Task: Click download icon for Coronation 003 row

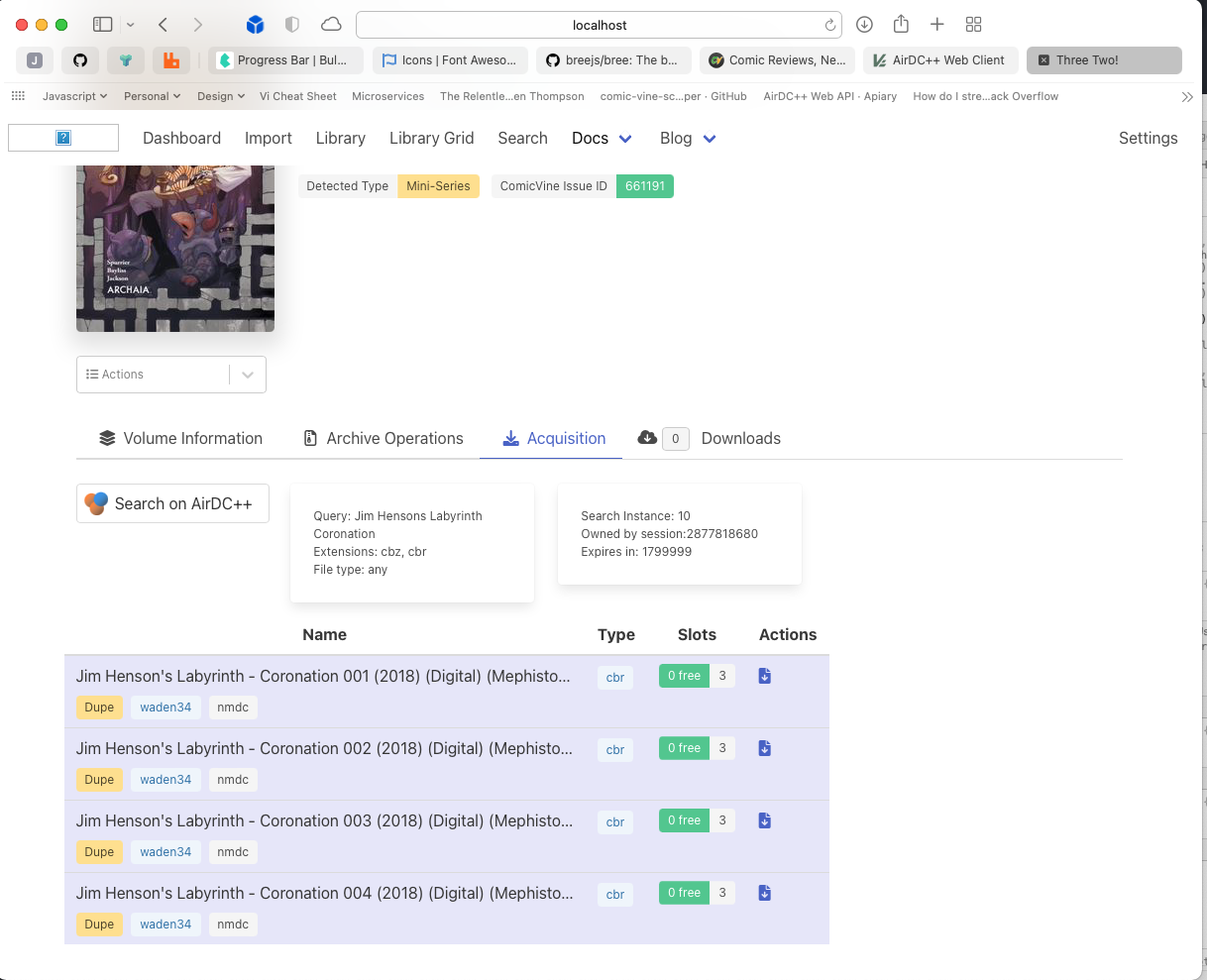Action: [x=764, y=820]
